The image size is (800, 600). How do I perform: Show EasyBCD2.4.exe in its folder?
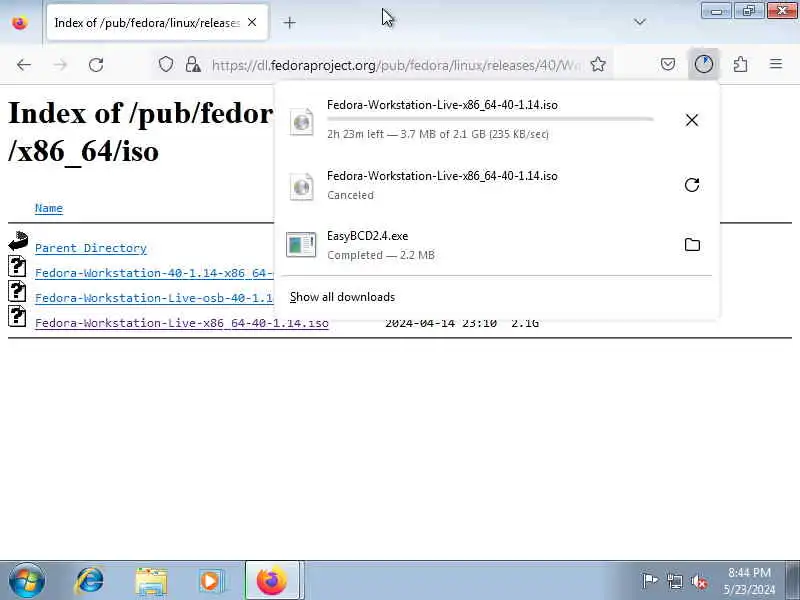[692, 244]
